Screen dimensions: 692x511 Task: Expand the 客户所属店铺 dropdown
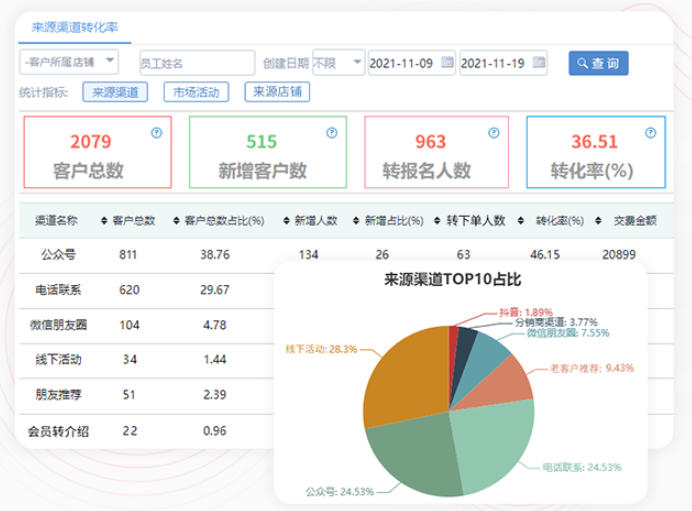coord(69,62)
